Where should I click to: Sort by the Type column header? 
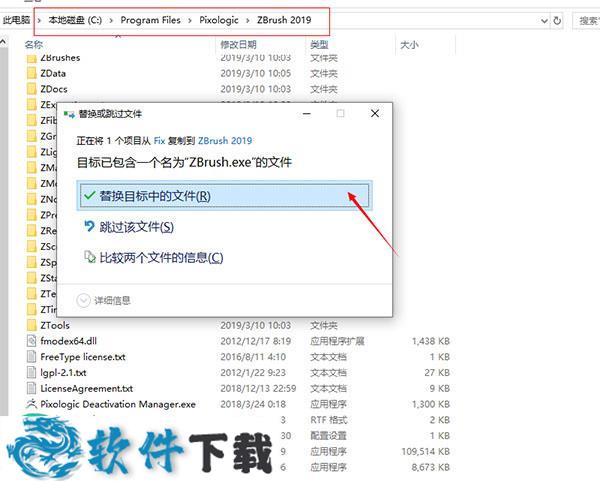320,44
